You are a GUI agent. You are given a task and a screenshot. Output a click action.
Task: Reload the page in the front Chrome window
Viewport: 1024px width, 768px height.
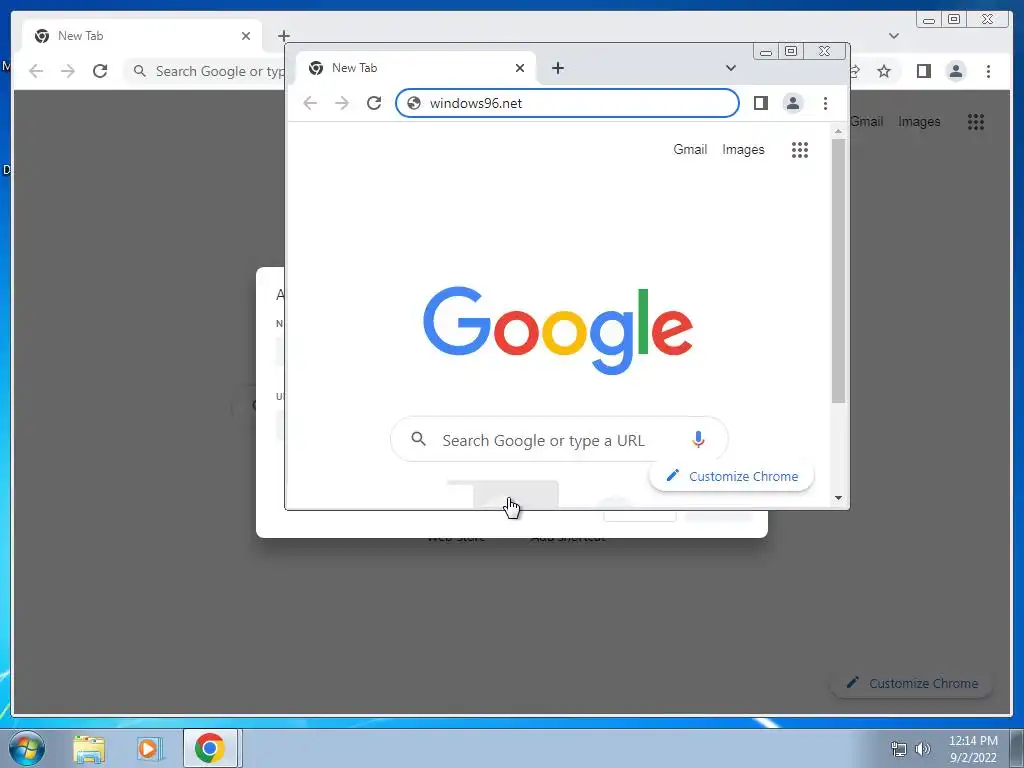coord(374,103)
